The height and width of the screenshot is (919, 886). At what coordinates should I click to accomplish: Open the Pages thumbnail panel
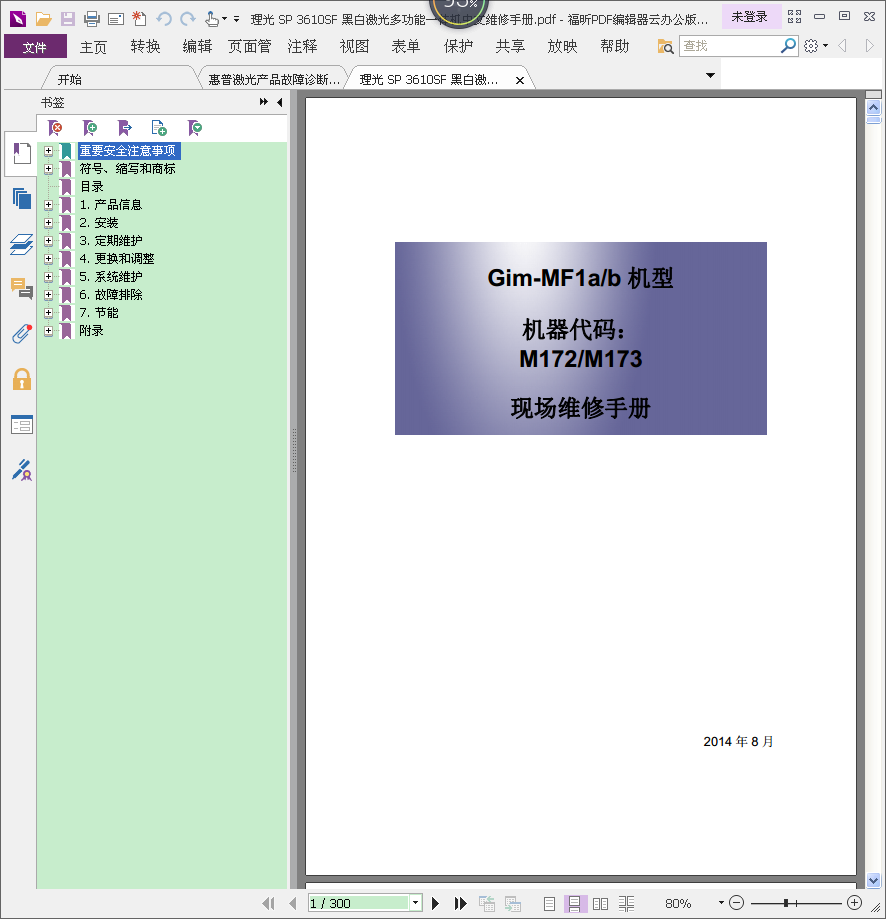click(x=22, y=199)
